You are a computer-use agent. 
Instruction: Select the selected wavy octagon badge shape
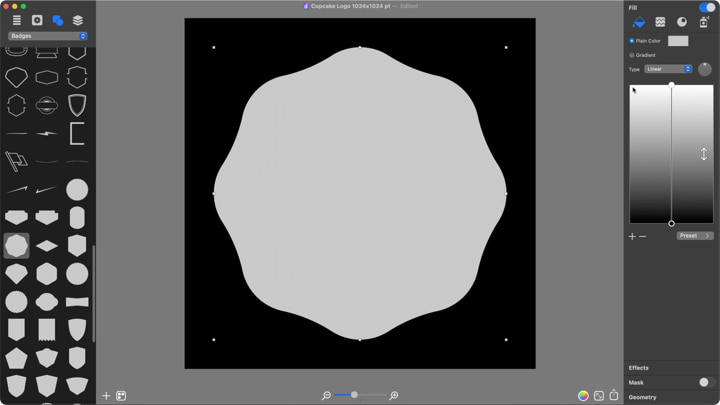point(16,246)
